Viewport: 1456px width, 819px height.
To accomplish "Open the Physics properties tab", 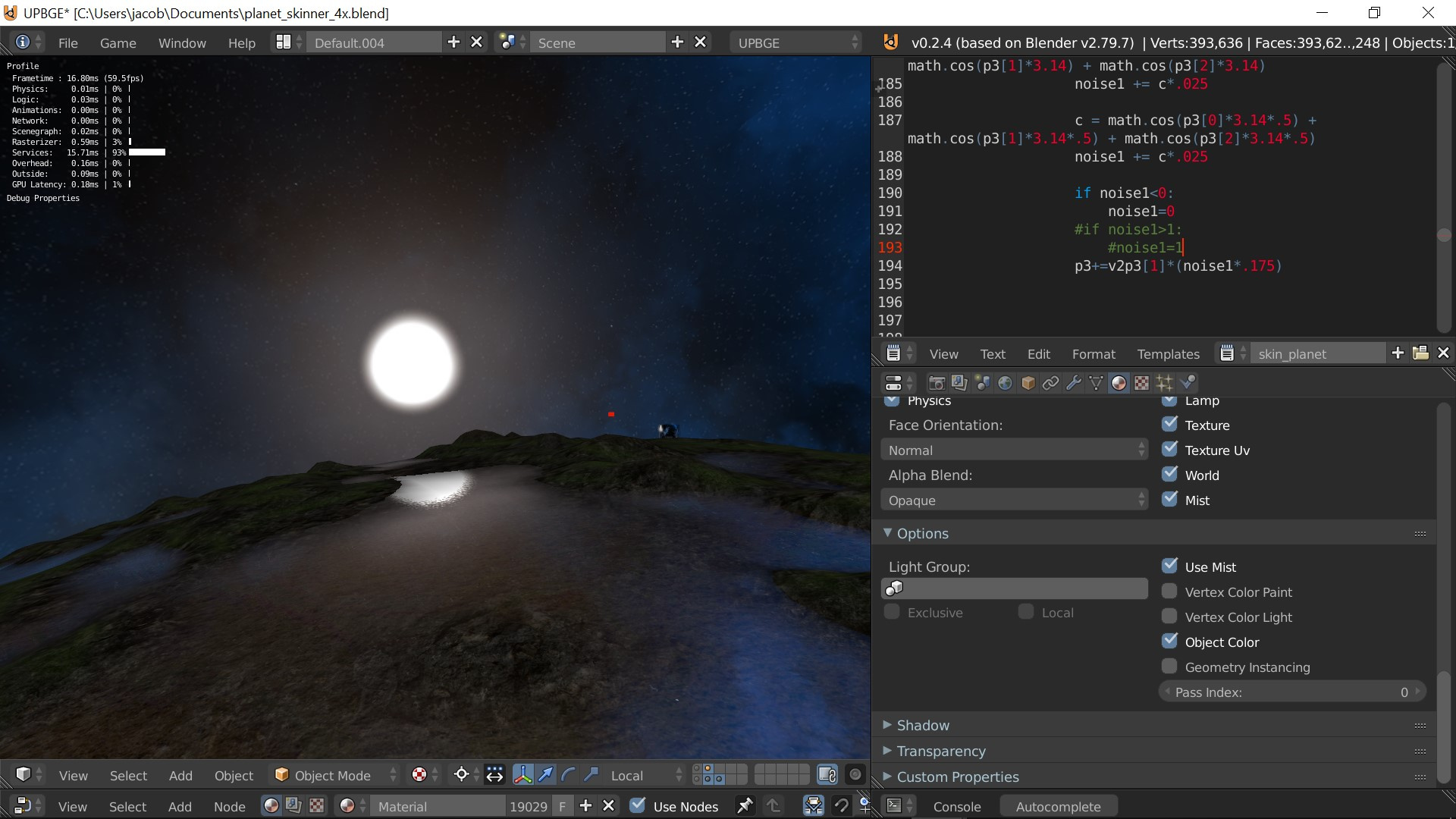I will click(x=1188, y=383).
